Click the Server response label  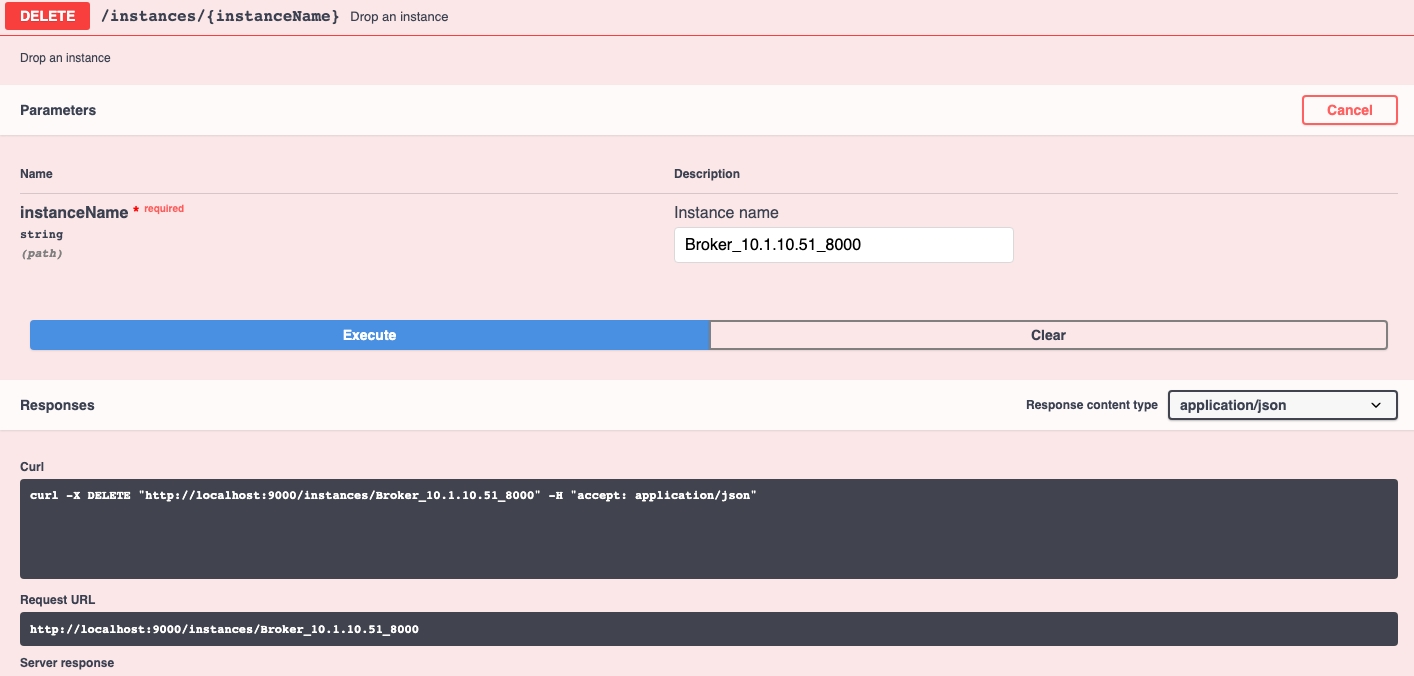pyautogui.click(x=67, y=663)
